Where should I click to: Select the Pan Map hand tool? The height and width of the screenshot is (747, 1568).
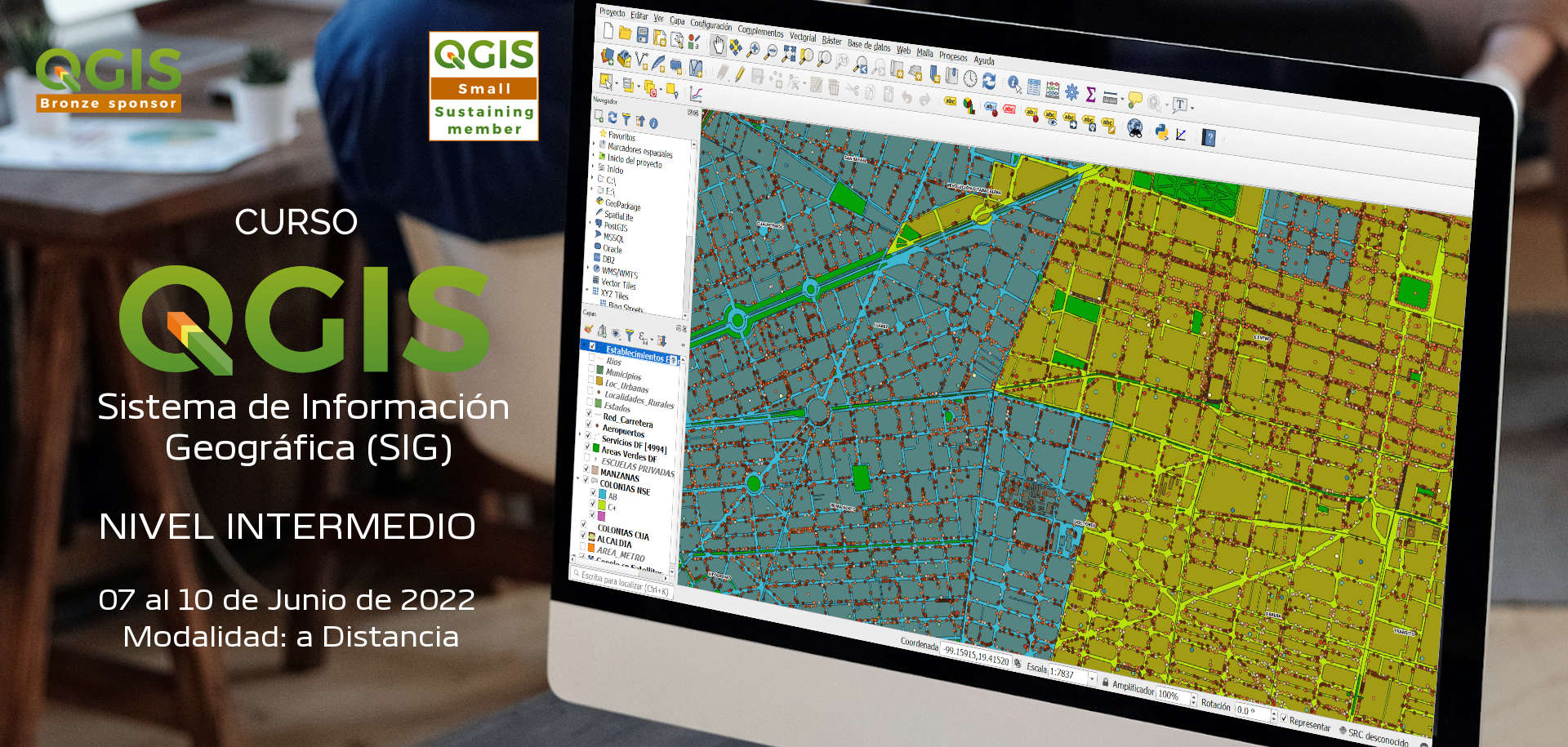(718, 45)
